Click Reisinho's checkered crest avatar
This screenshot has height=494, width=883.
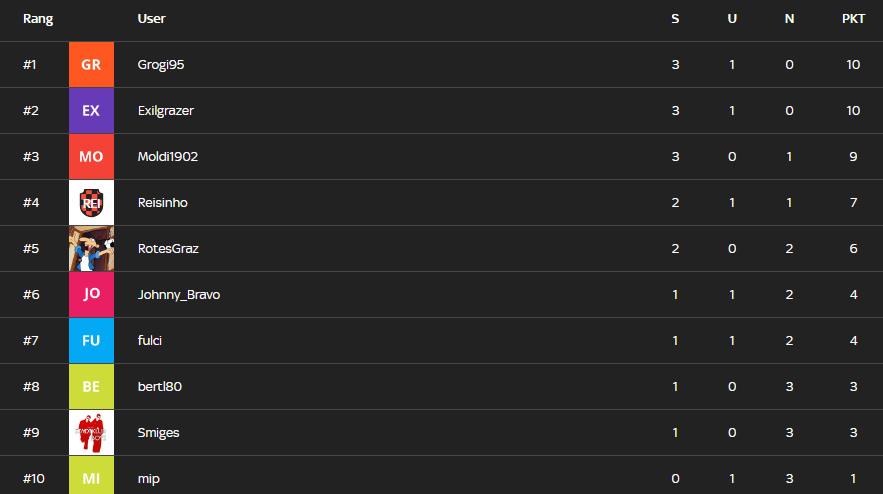91,203
